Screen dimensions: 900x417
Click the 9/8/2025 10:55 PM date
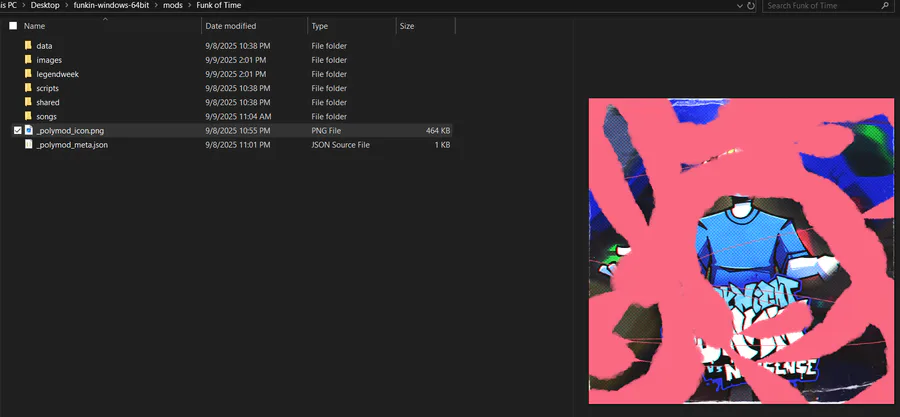coord(238,131)
